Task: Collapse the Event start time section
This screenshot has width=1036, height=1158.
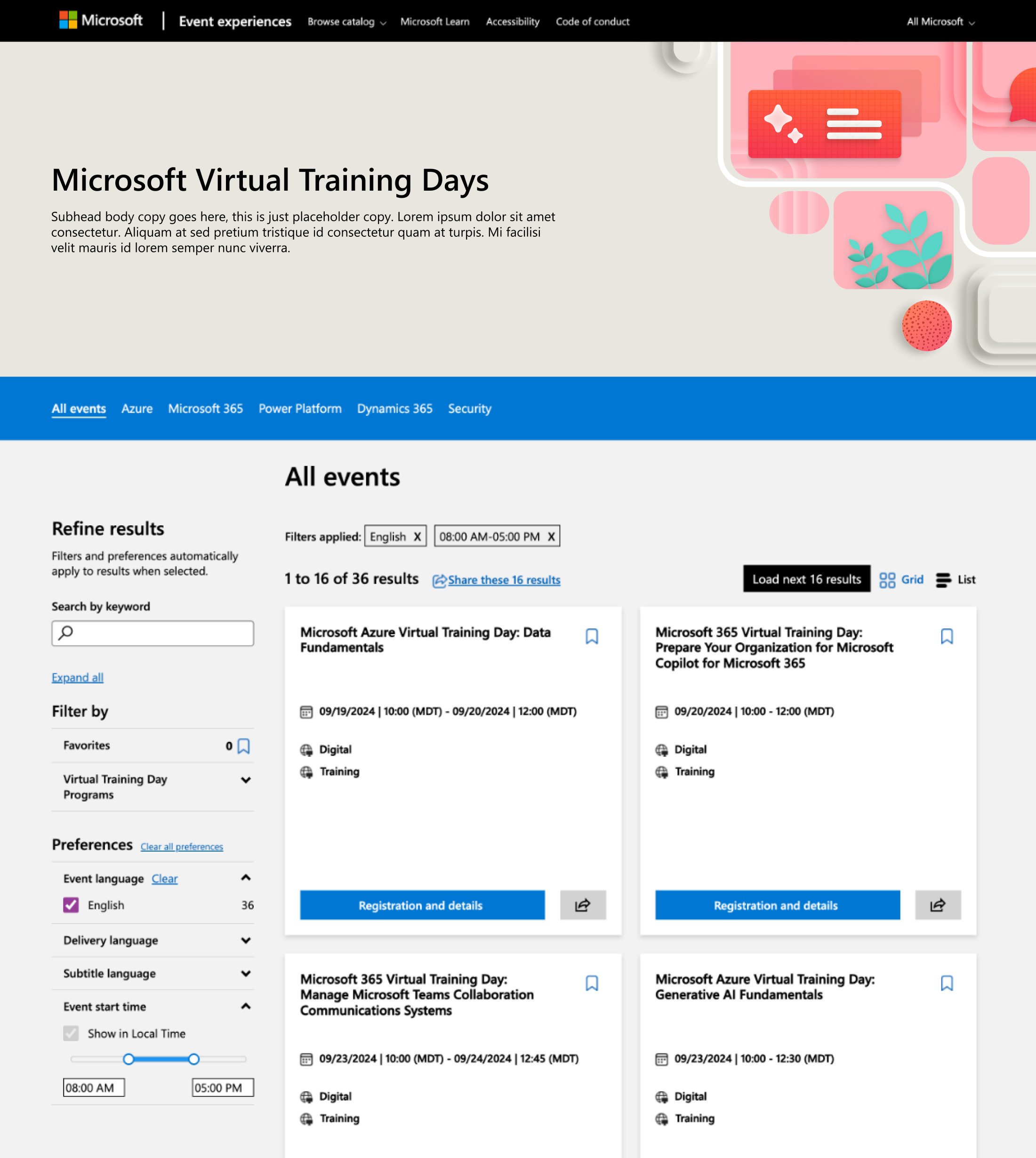Action: coord(246,1006)
